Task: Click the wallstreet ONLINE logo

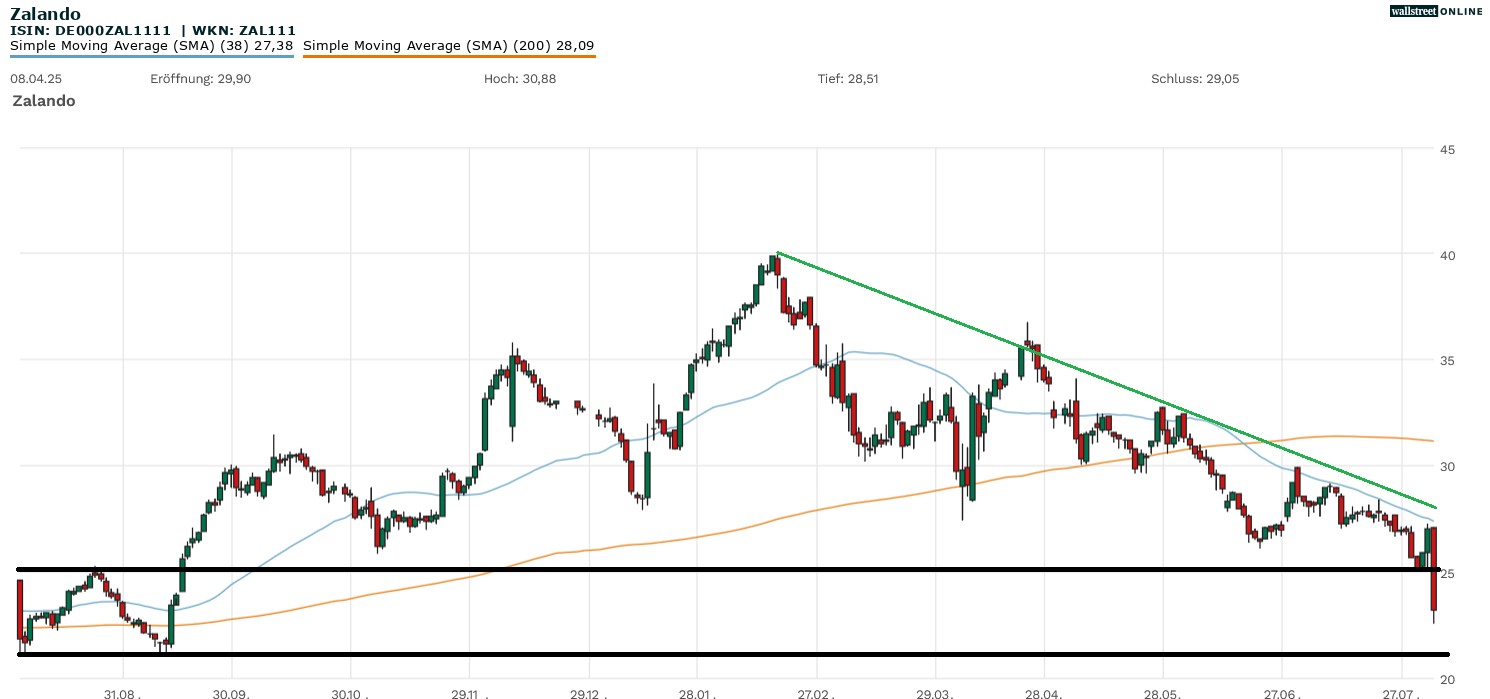Action: 1436,11
